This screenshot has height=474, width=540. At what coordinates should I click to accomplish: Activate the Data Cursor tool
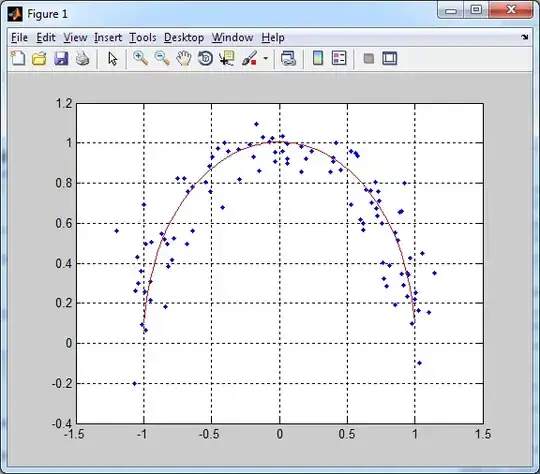click(x=227, y=58)
